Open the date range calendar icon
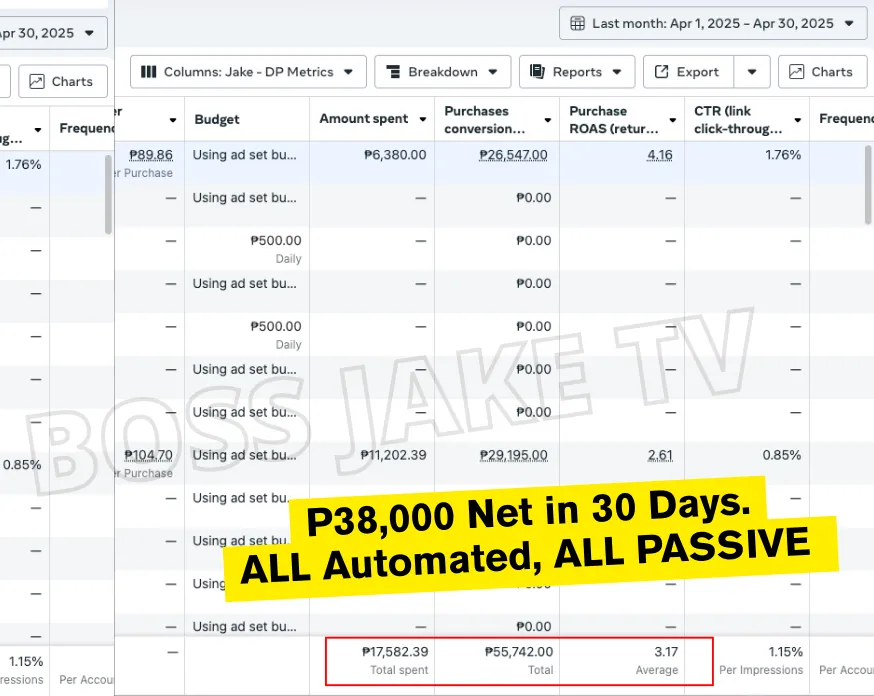Image resolution: width=874 pixels, height=696 pixels. (x=577, y=23)
